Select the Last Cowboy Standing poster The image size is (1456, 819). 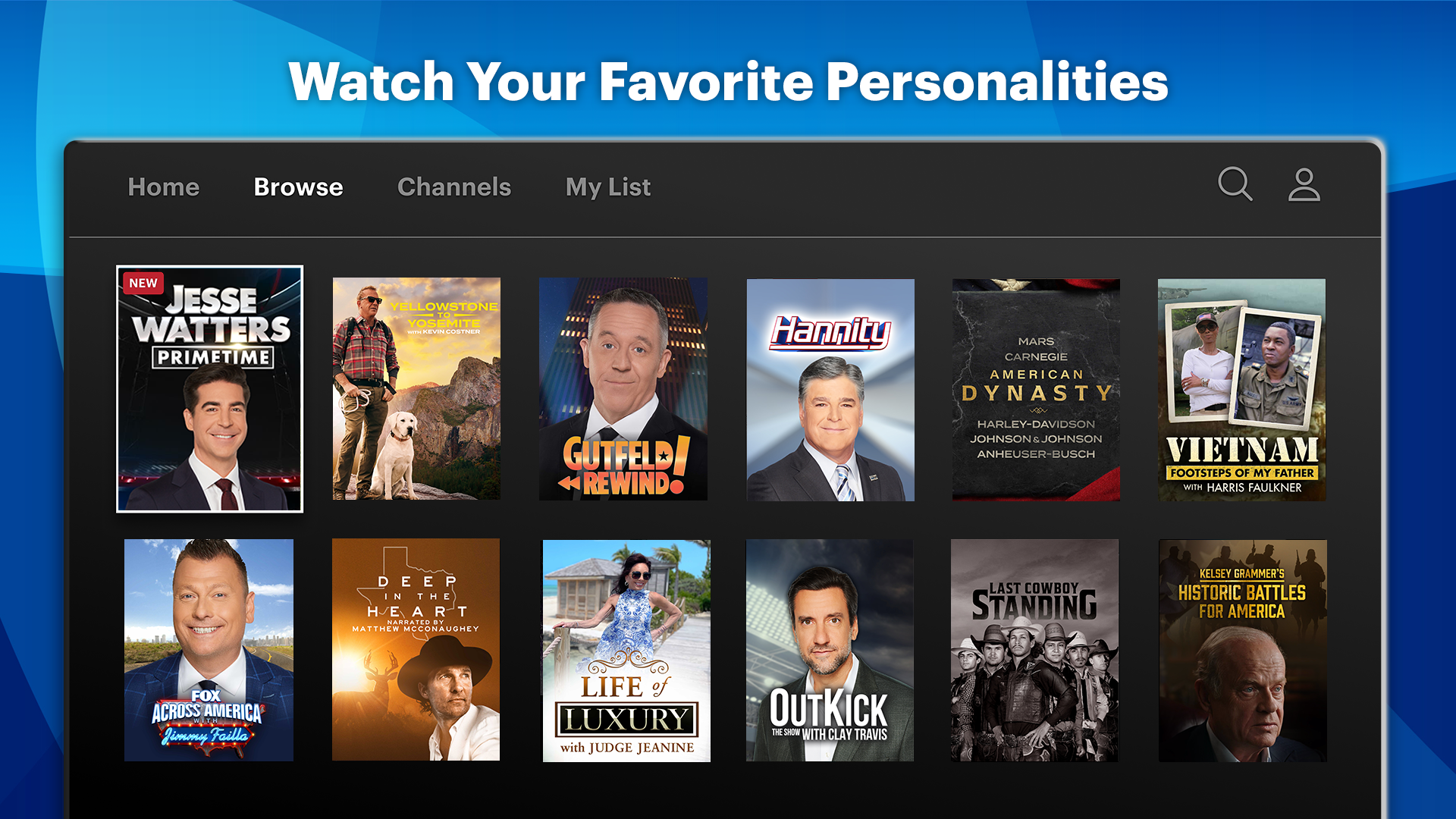coord(1034,650)
